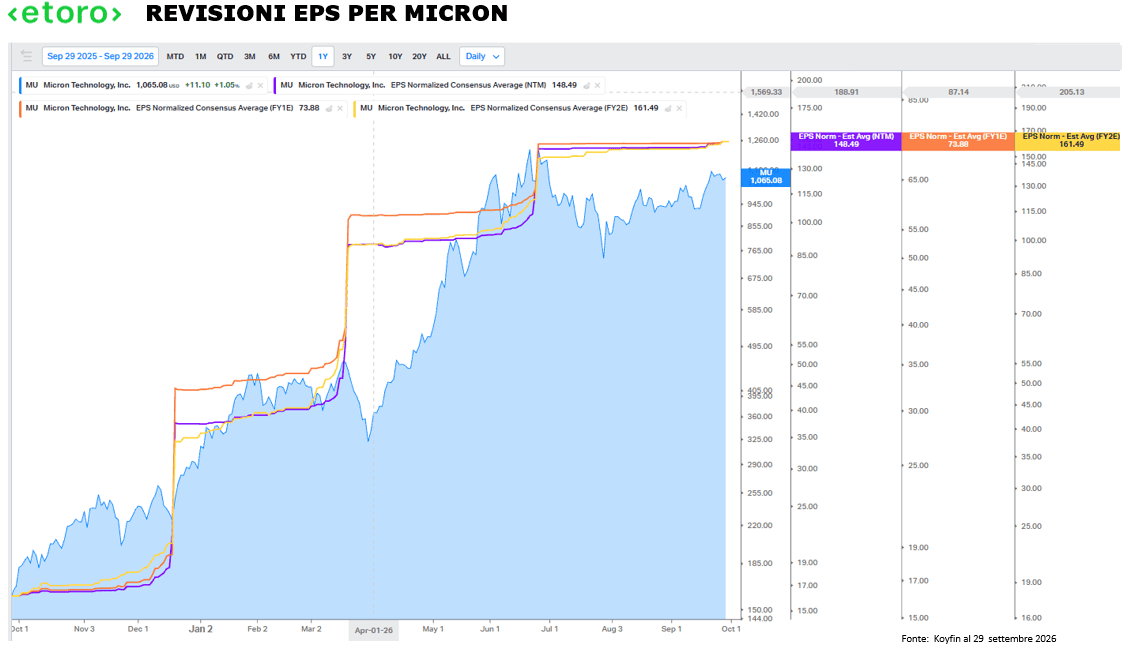The height and width of the screenshot is (661, 1132).
Task: Select the ALL time range
Action: 443,56
